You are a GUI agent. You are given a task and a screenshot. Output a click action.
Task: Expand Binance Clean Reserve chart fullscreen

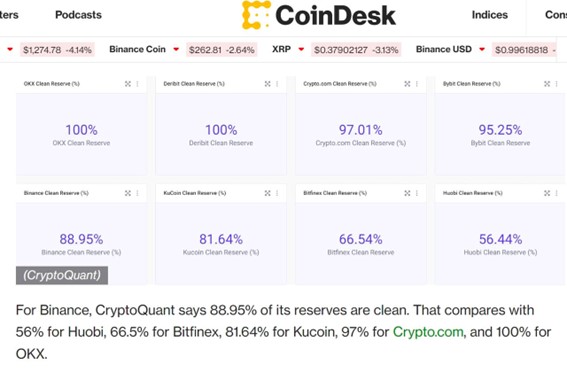click(128, 193)
